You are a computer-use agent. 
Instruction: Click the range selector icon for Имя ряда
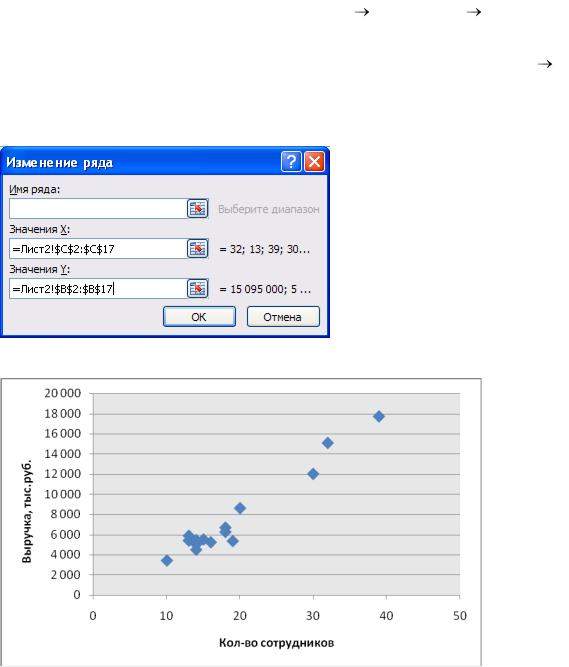[198, 208]
